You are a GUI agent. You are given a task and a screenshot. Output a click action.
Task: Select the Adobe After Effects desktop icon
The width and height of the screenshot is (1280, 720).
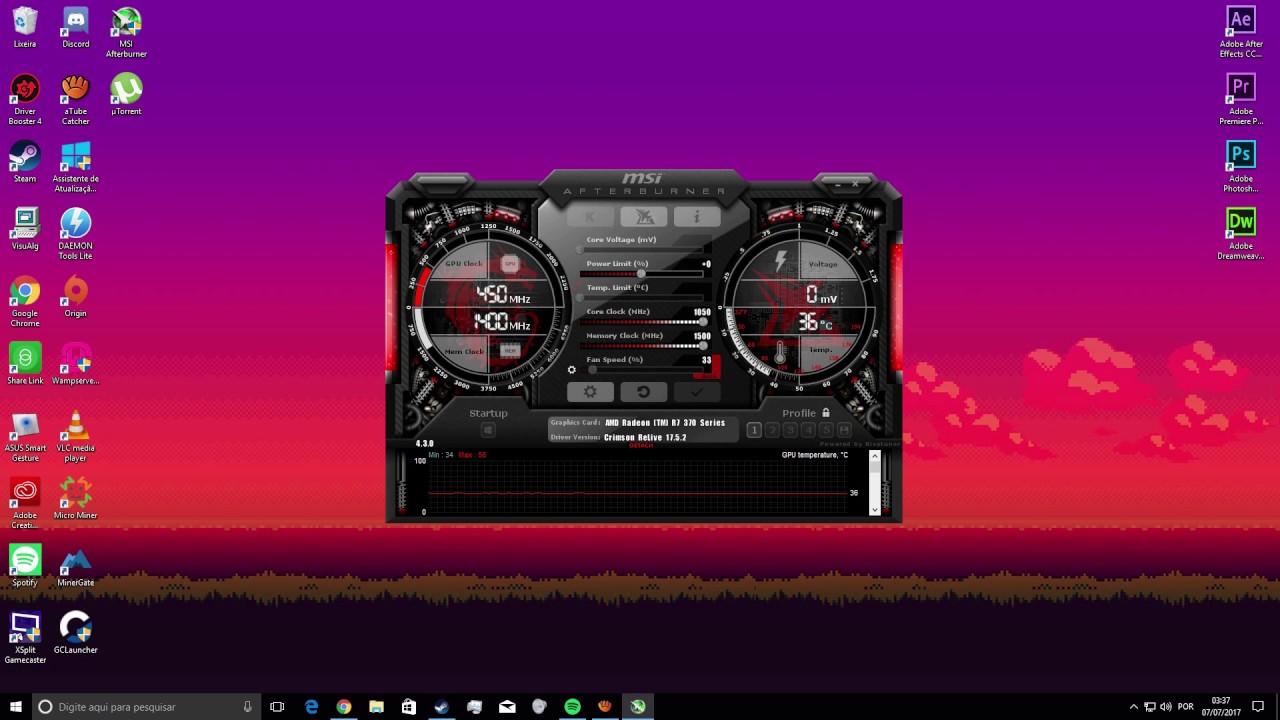point(1241,32)
